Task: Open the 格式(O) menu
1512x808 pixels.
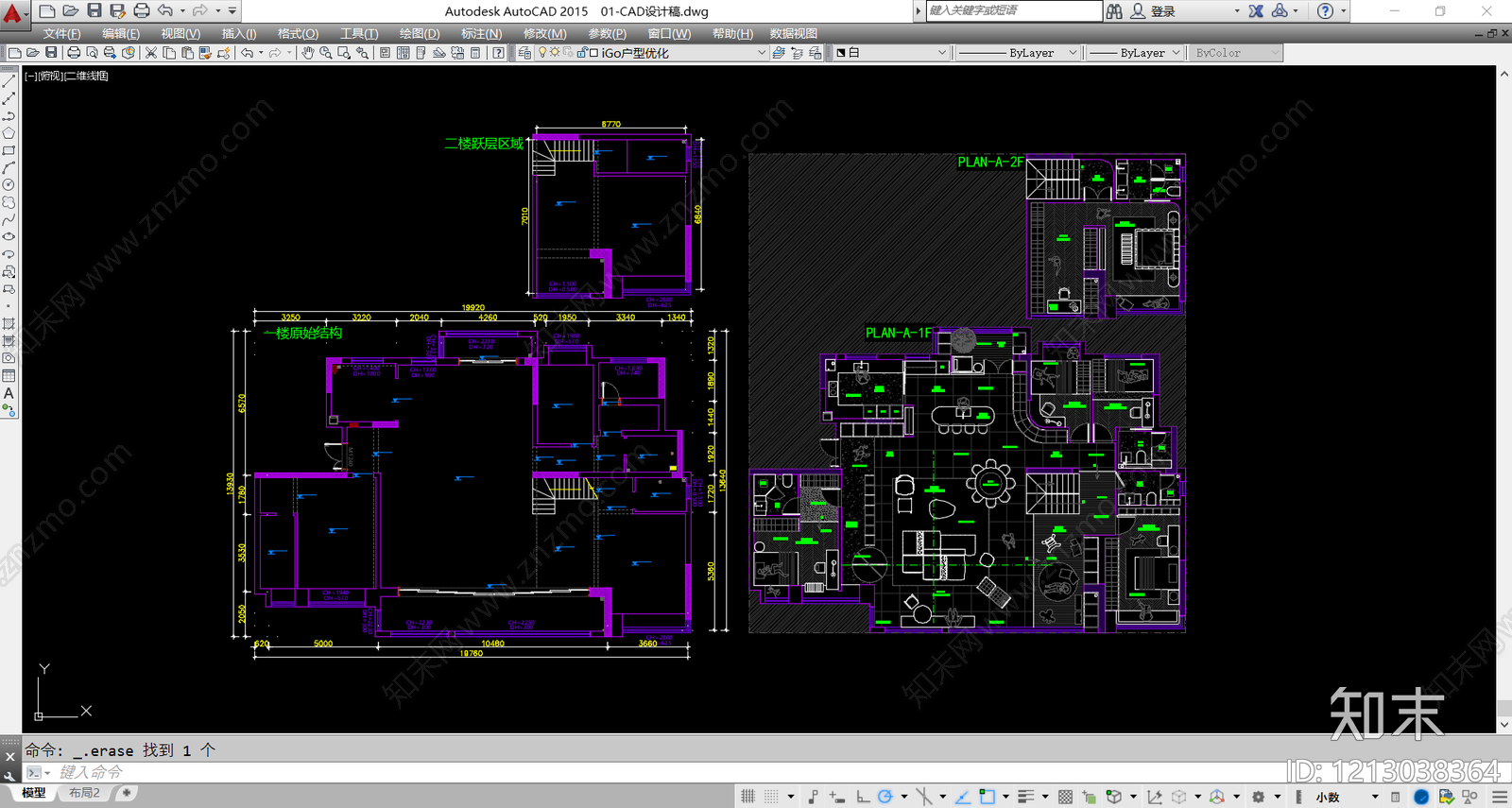Action: pos(298,33)
